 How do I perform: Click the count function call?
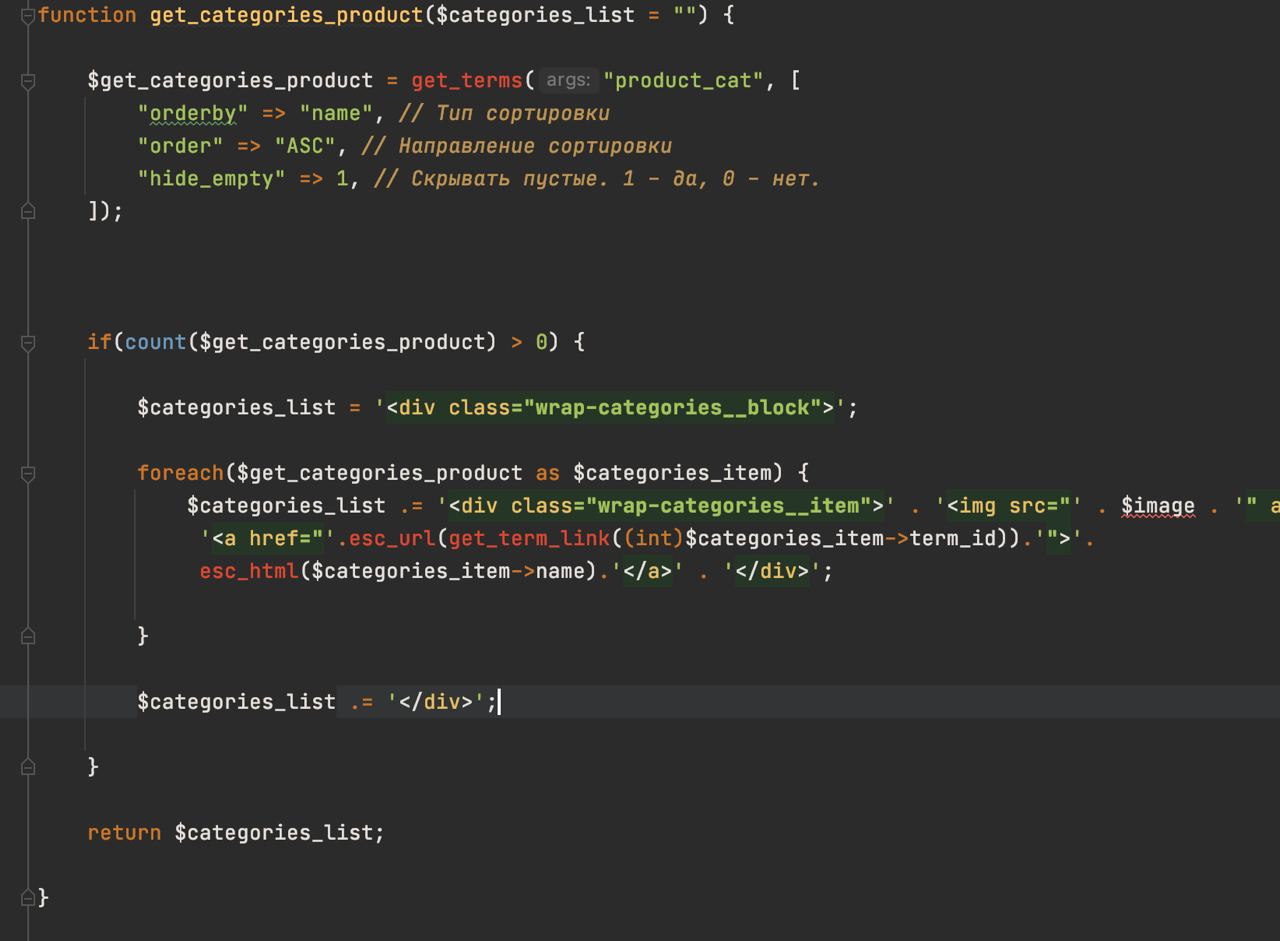click(155, 342)
